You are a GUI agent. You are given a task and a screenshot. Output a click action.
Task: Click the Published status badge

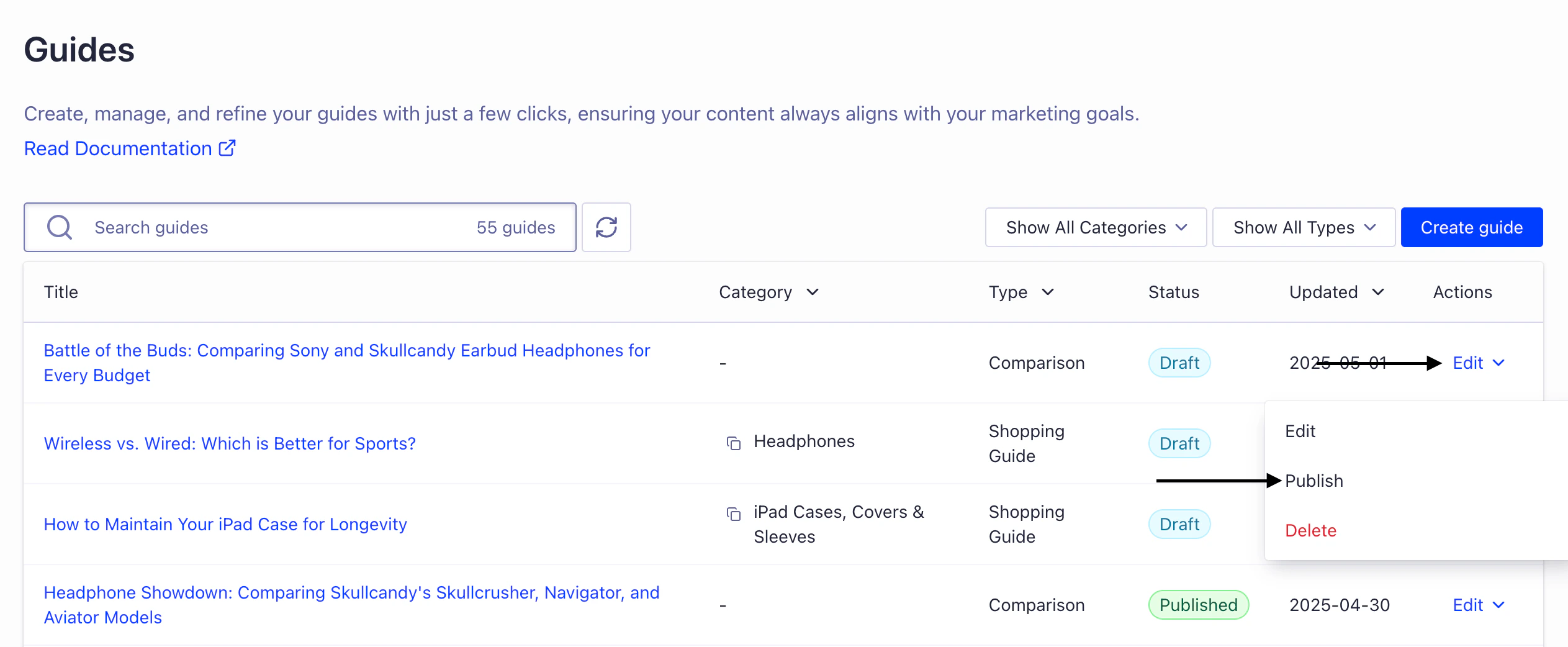point(1199,605)
